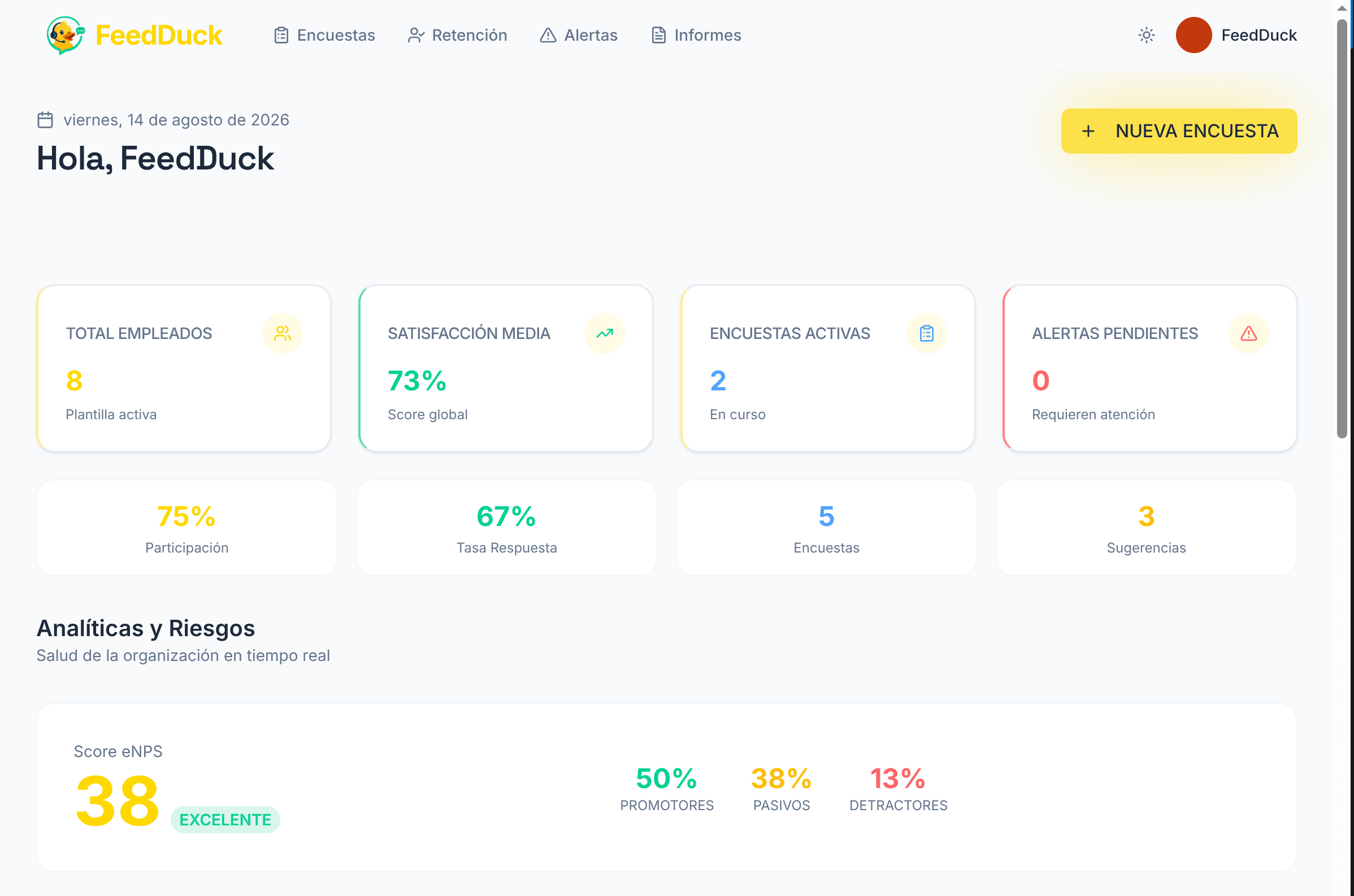Click the user-check icon next to Retención

416,36
